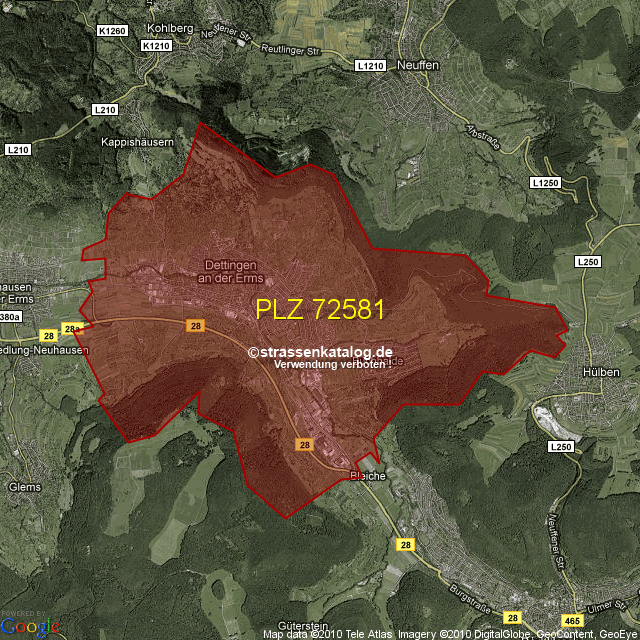Select the 28a road shield

[71, 328]
